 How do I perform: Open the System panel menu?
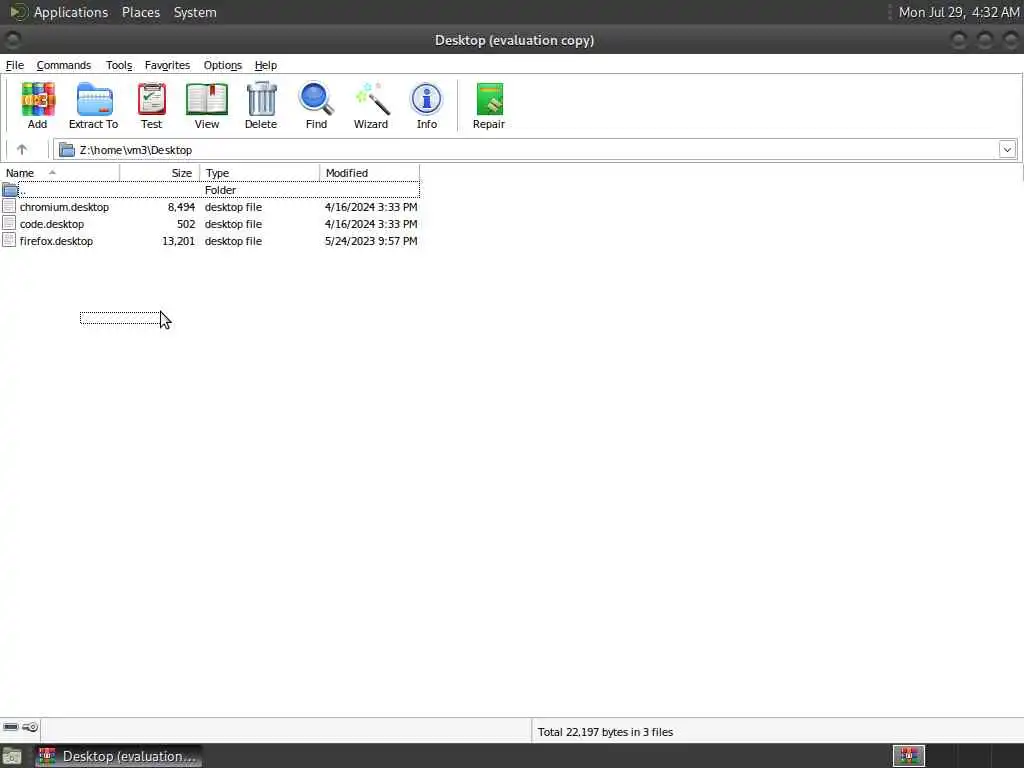coord(195,12)
